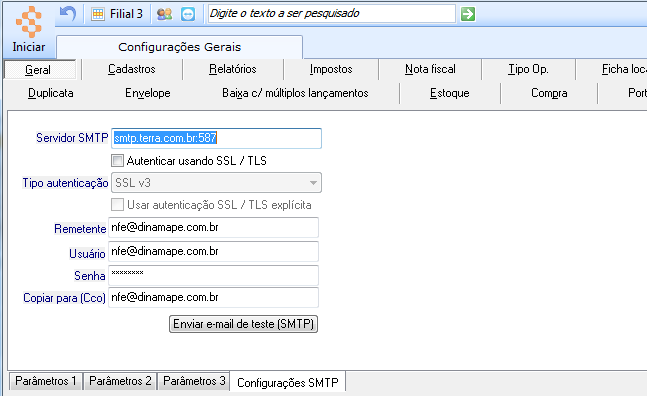This screenshot has height=396, width=647.
Task: Switch to Parâmetros 3 bottom tab
Action: (x=194, y=381)
